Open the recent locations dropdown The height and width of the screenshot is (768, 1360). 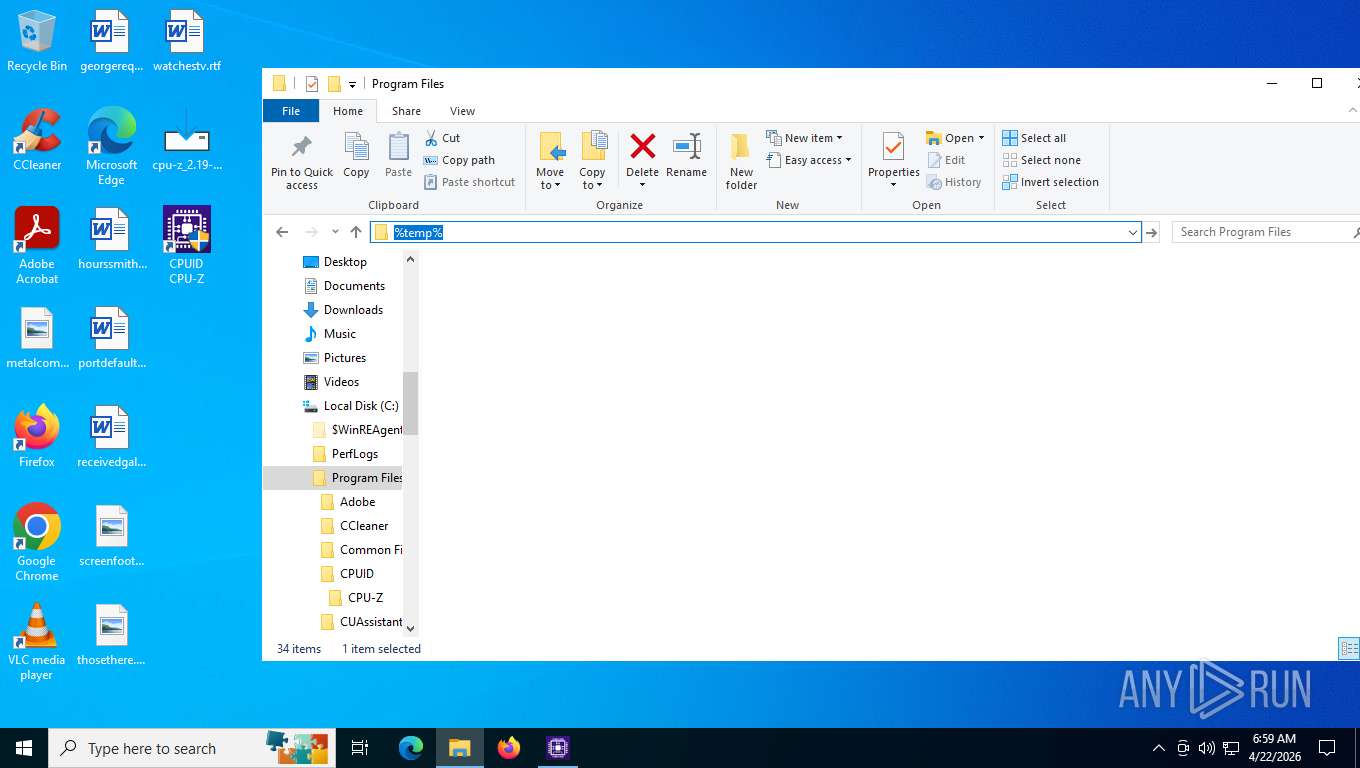[x=335, y=232]
